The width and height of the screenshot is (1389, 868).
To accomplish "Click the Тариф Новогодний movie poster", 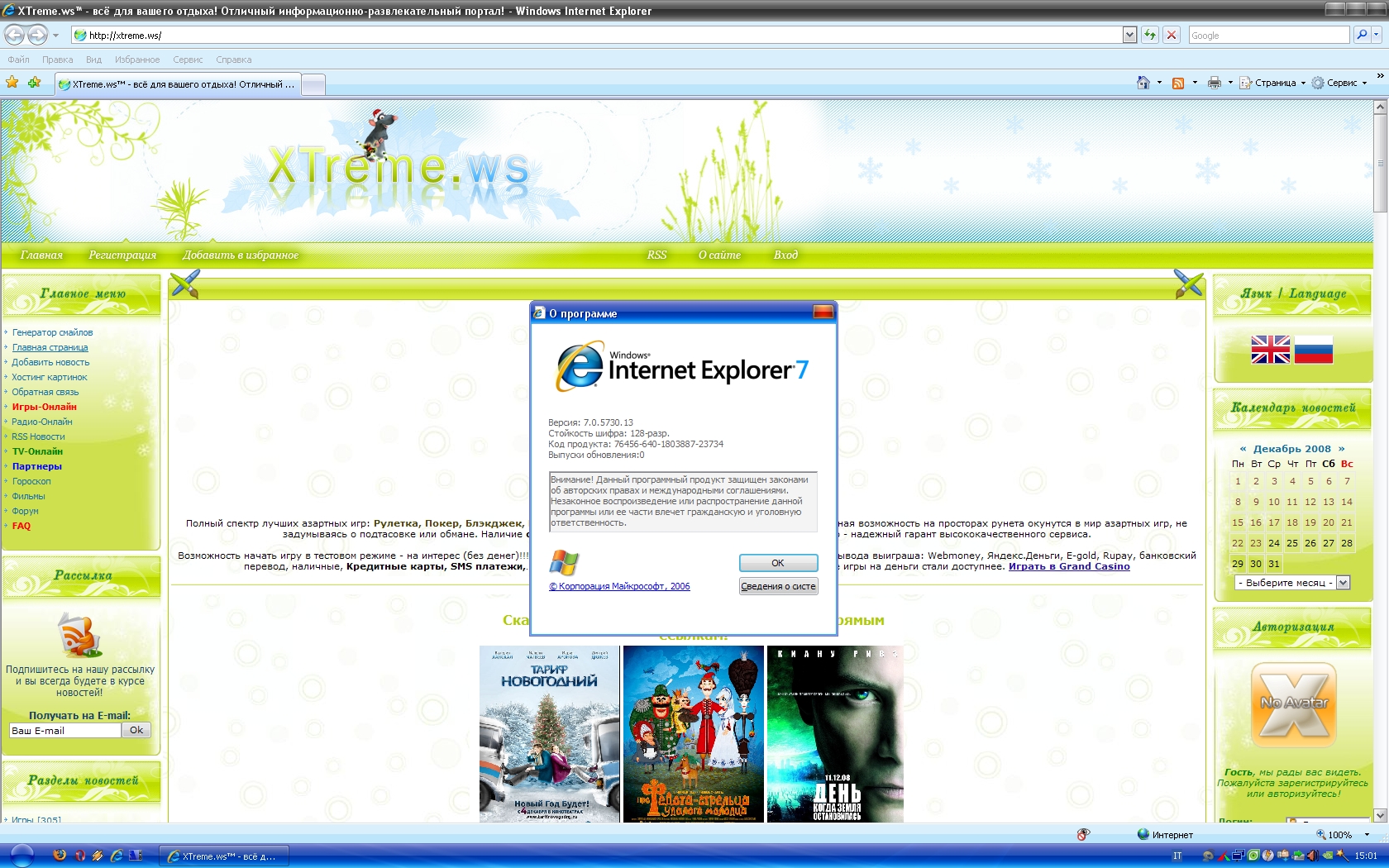I will click(x=549, y=734).
